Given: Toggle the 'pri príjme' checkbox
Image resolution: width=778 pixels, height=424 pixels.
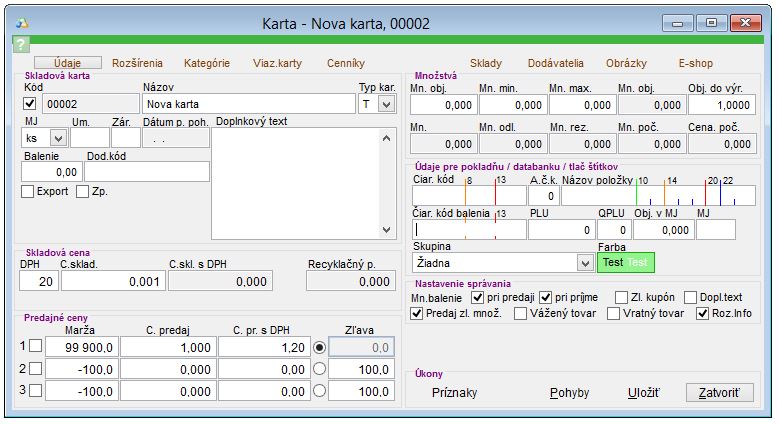Looking at the screenshot, I should click(x=545, y=297).
